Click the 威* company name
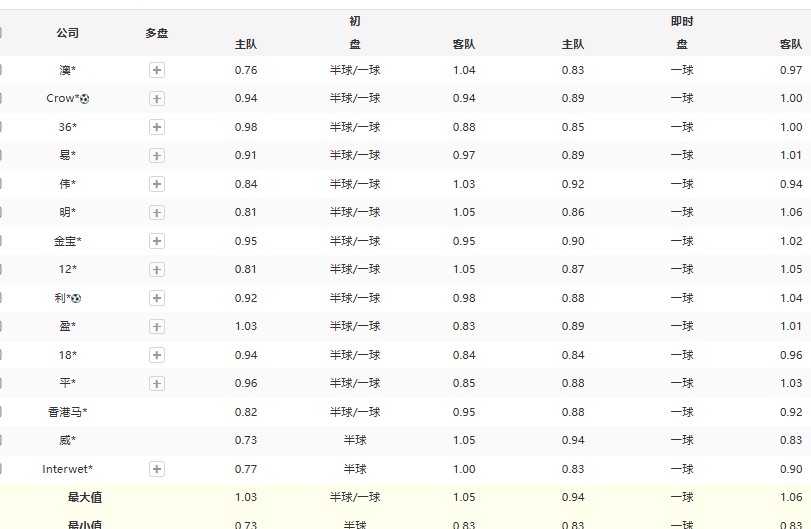 pos(67,440)
